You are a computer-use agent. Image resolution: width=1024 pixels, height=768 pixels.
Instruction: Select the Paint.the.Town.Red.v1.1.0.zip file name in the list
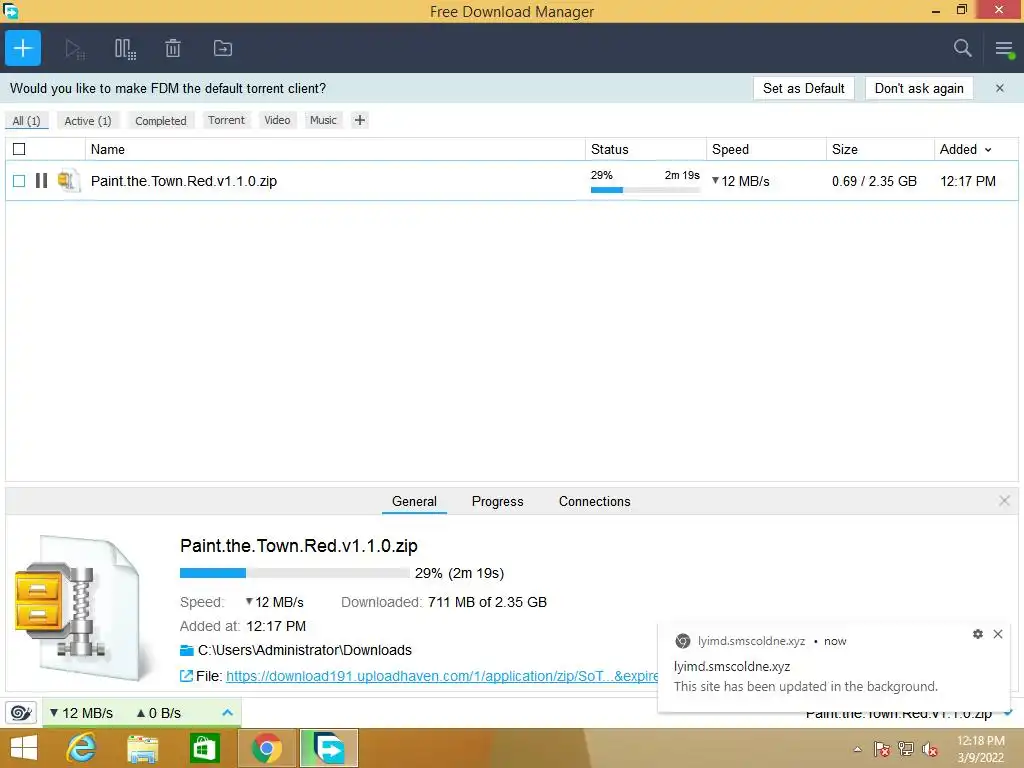tap(184, 181)
